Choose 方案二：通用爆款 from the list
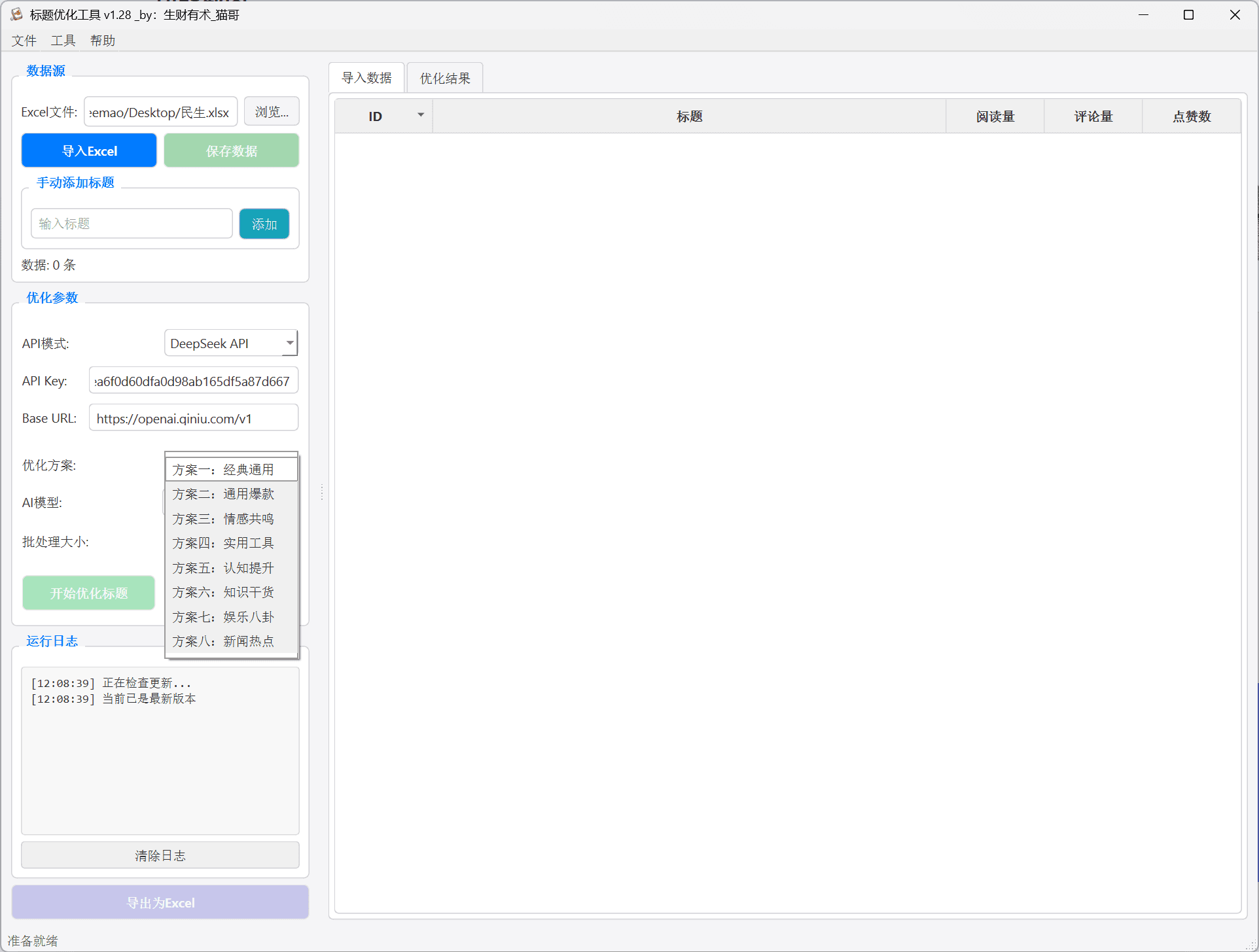The image size is (1259, 952). 223,494
